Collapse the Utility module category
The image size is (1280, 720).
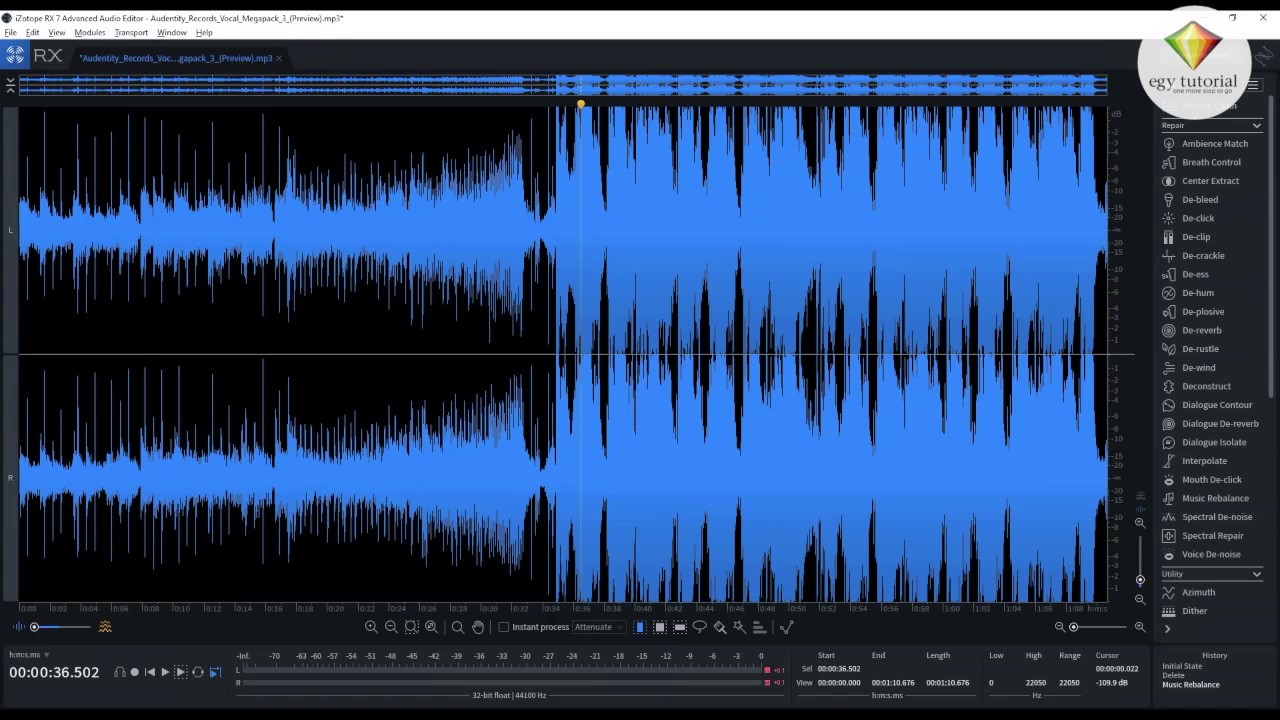1256,574
